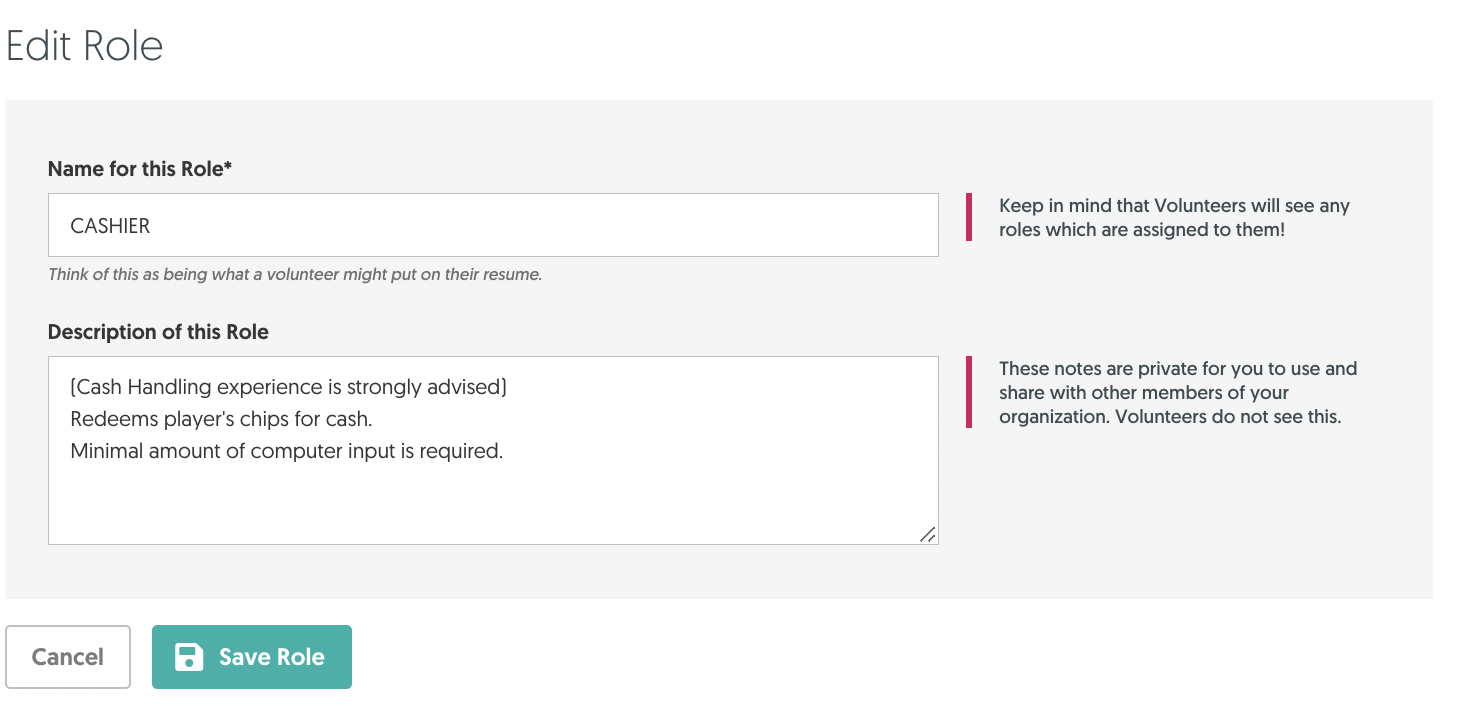Viewport: 1462px width, 726px height.
Task: Click the floppy disk icon on Save Role
Action: click(189, 657)
